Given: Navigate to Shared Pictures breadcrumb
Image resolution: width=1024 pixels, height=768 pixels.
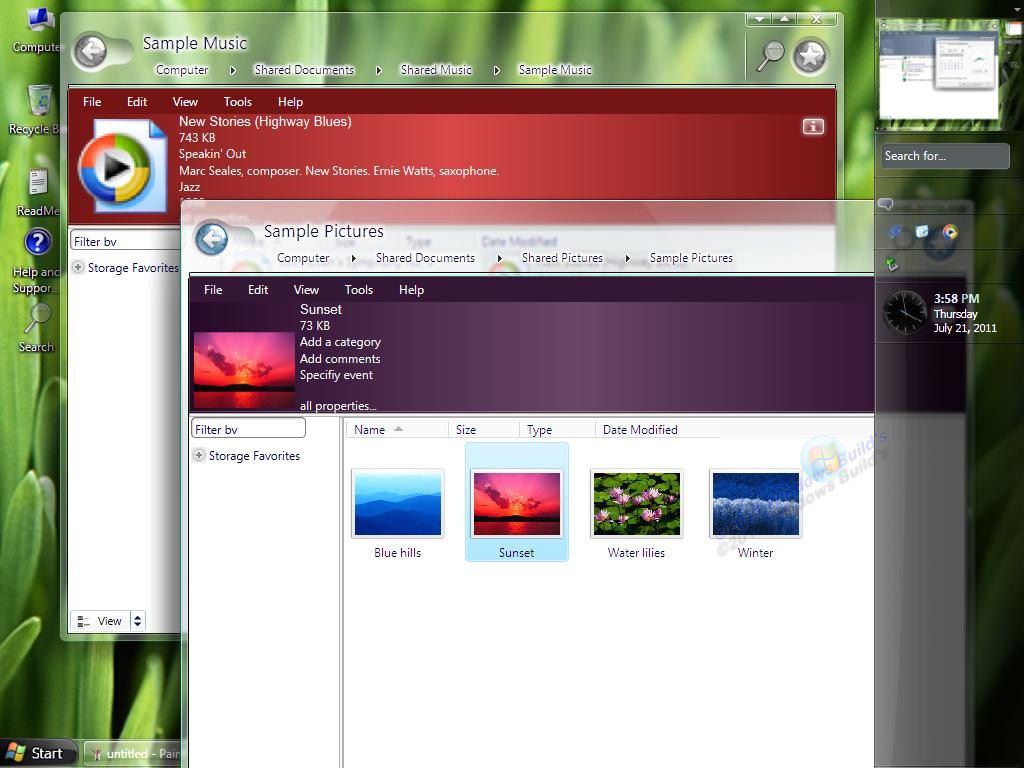Looking at the screenshot, I should coord(562,258).
